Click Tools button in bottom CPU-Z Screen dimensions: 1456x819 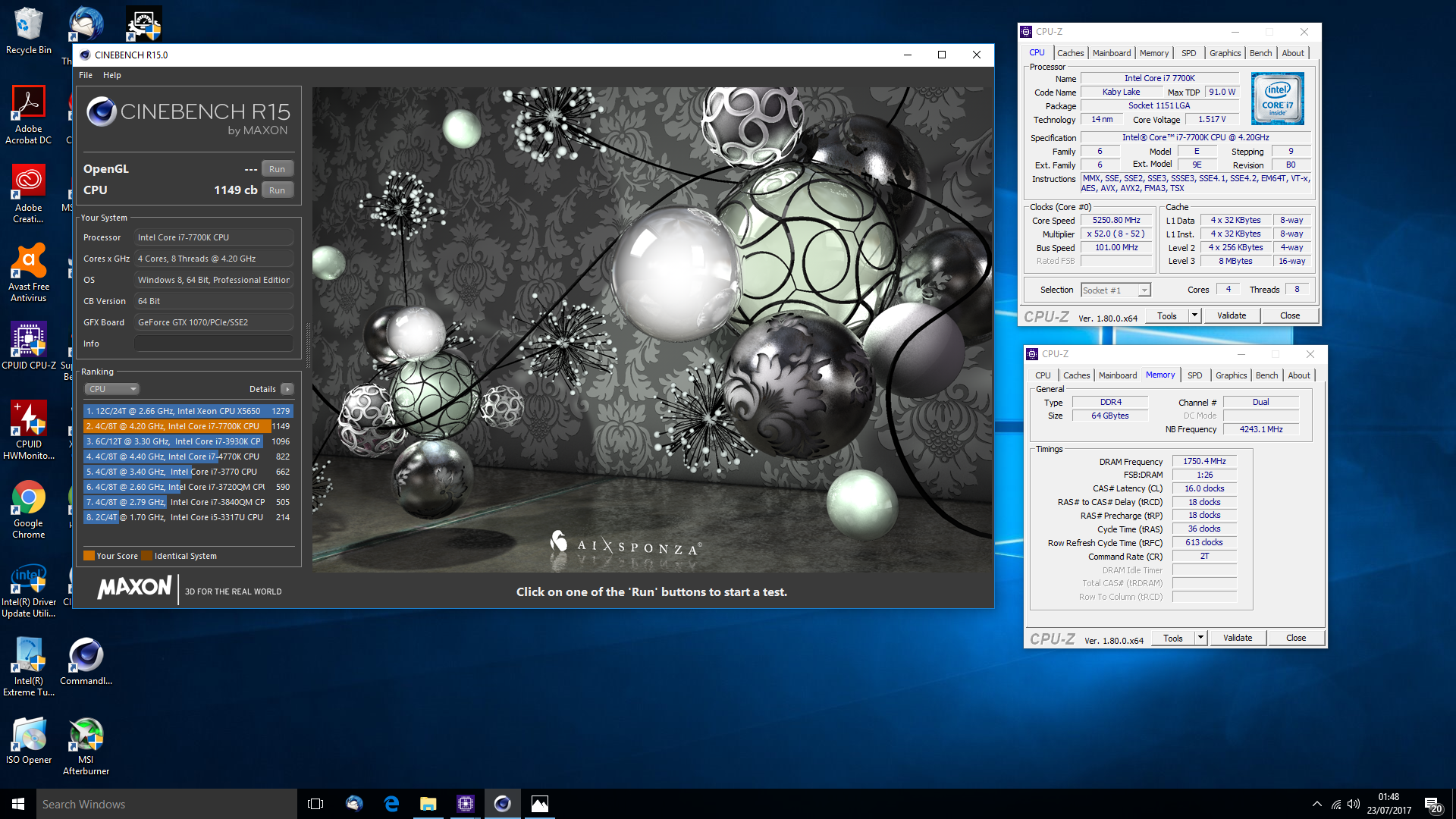tap(1173, 639)
